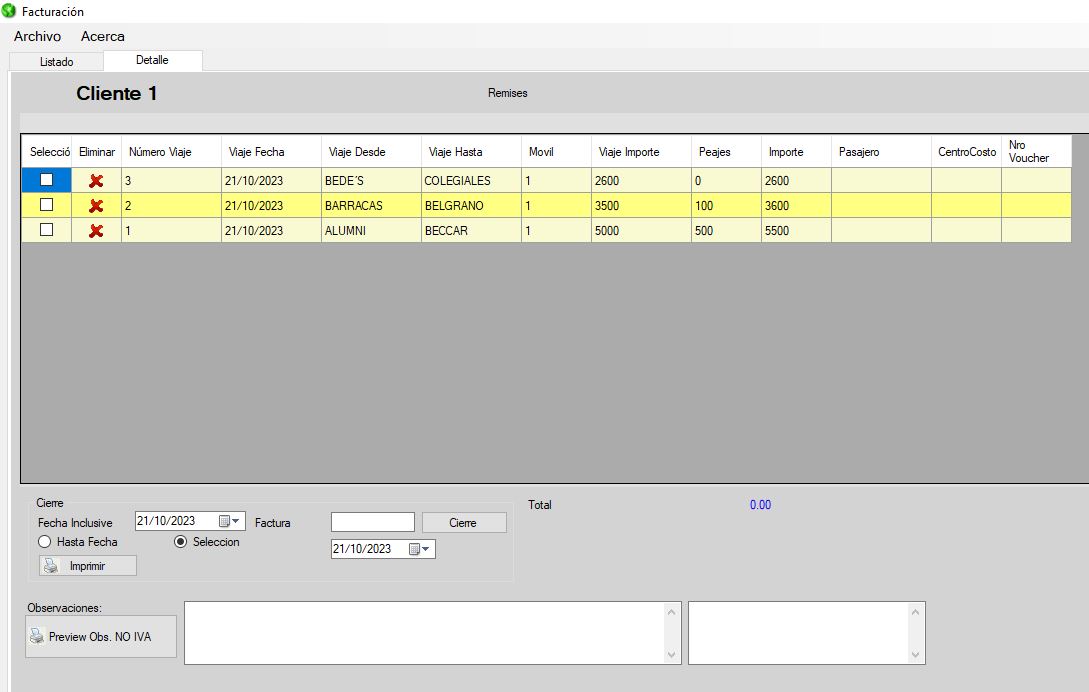Click the Viaje Desde column header
This screenshot has width=1089, height=692.
[x=372, y=151]
